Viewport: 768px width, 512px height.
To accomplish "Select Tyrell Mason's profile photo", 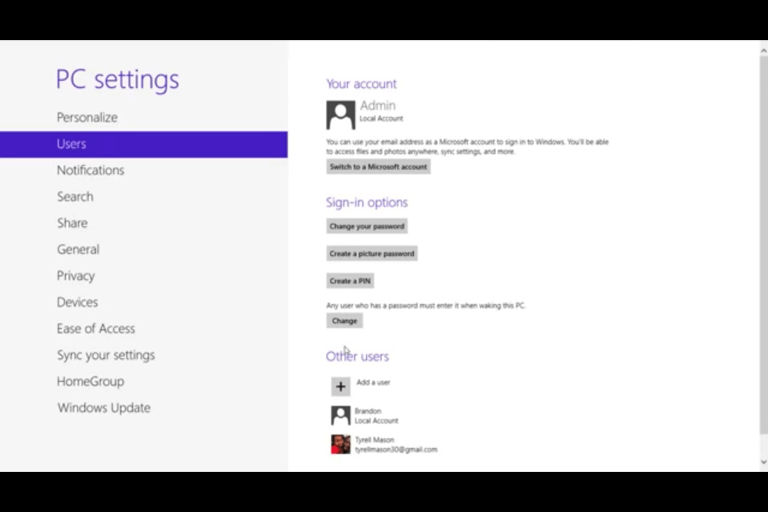I will click(340, 444).
